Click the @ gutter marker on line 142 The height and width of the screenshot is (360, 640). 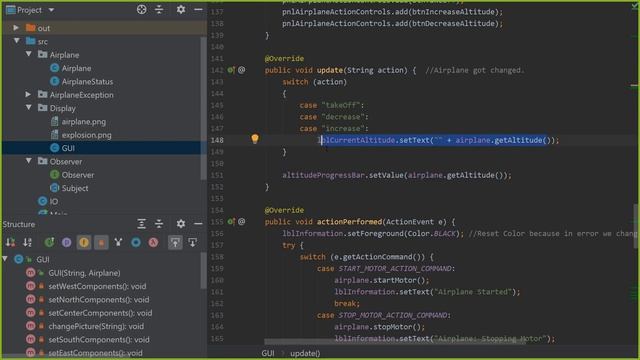coord(242,70)
